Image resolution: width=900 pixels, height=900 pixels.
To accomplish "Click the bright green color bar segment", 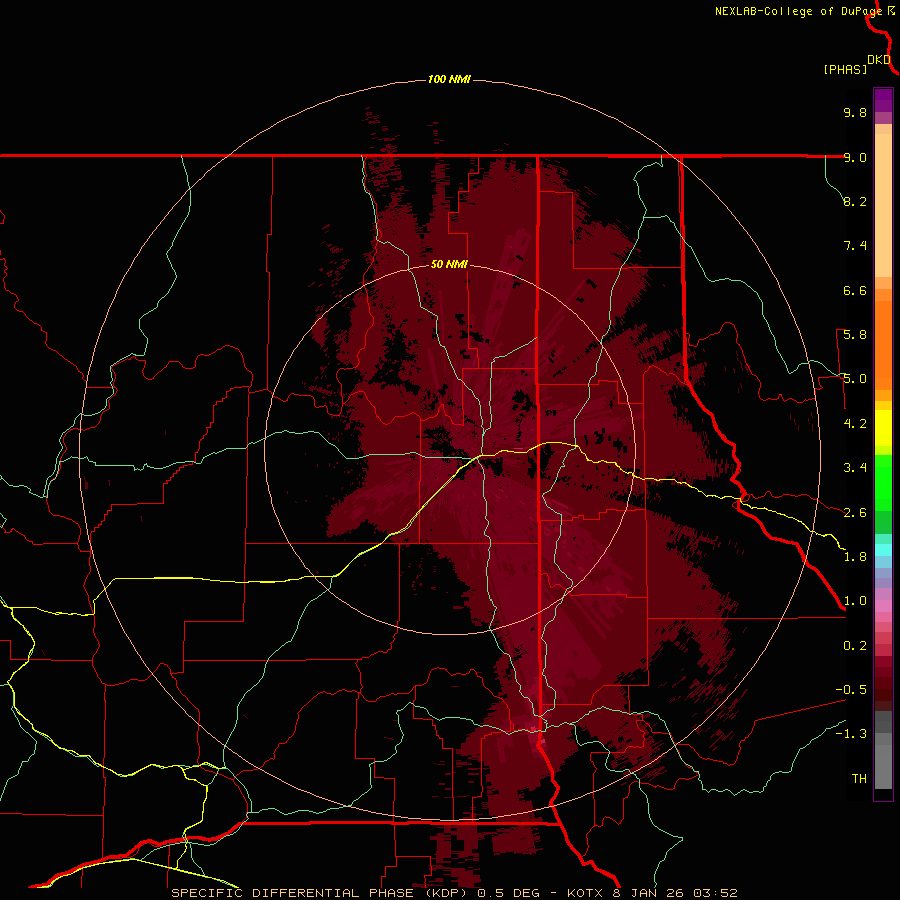I will point(883,482).
